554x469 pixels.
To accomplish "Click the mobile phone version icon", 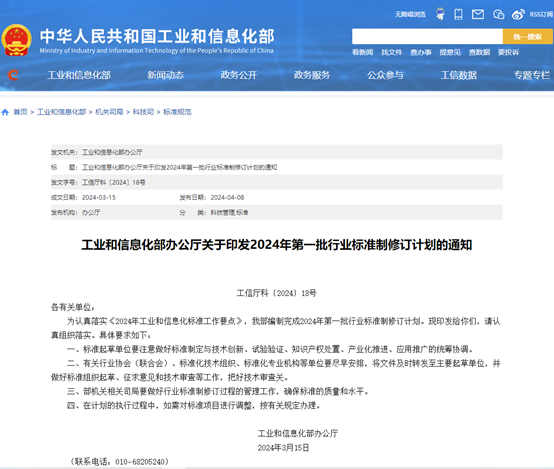I will 458,14.
